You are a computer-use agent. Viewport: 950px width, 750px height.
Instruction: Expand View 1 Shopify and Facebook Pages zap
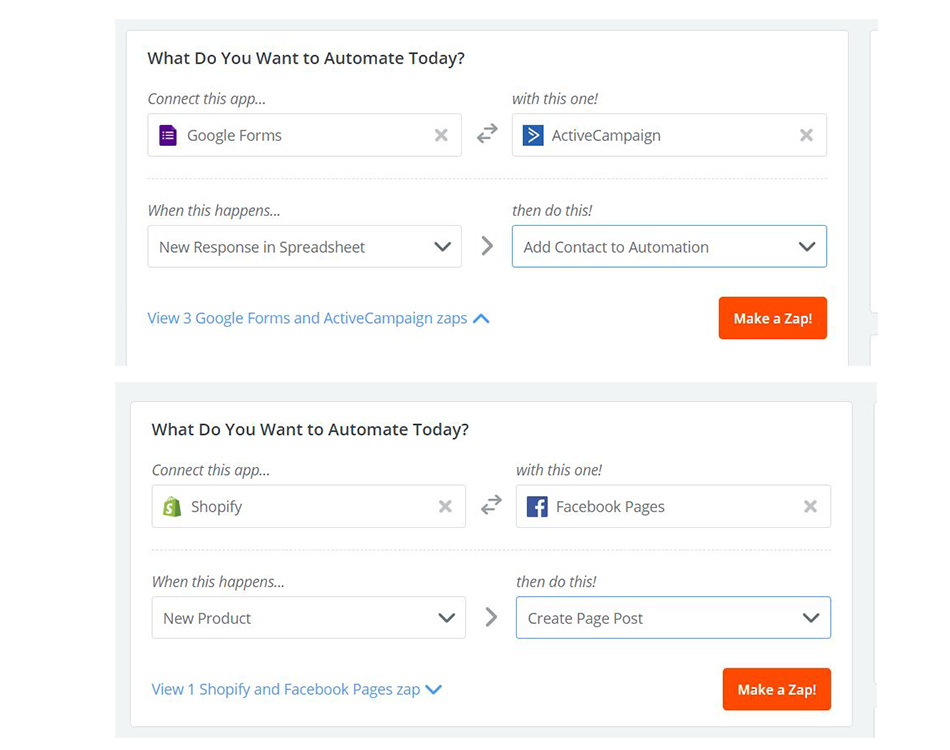point(296,689)
